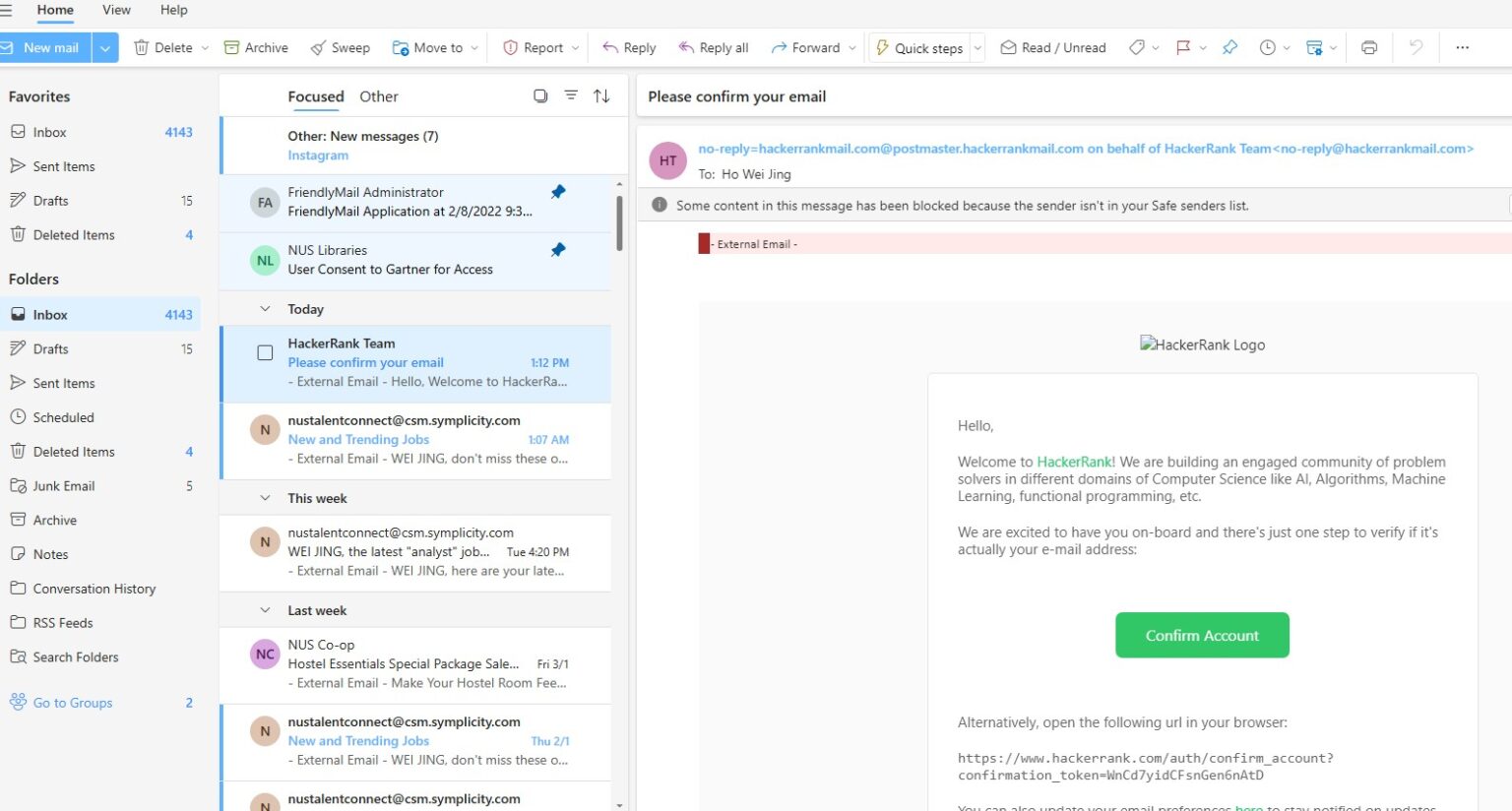Open the Junk Email folder
Image resolution: width=1512 pixels, height=811 pixels.
pyautogui.click(x=64, y=486)
